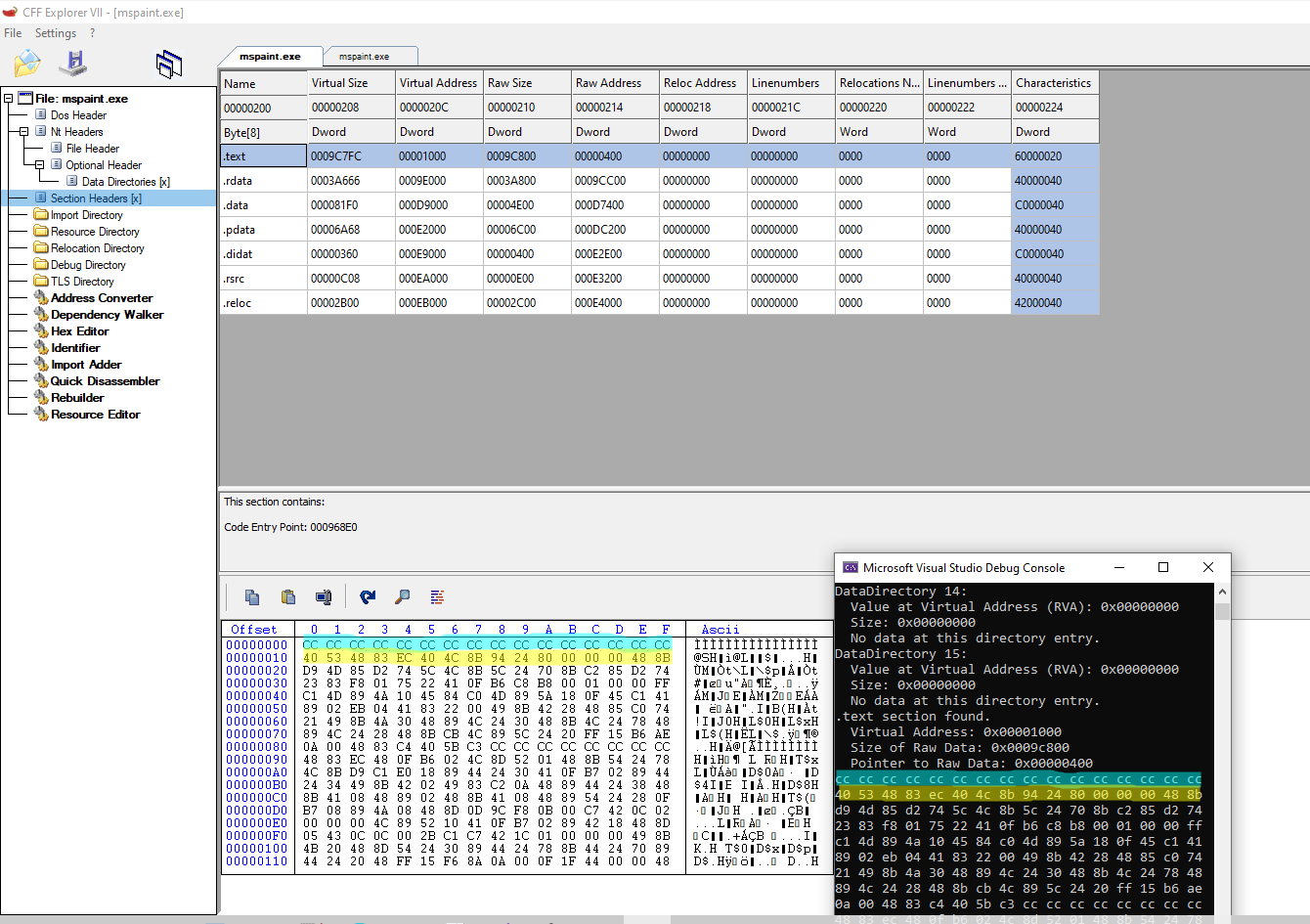Click the Raw Address column header
Viewport: 1310px width, 924px height.
[616, 83]
